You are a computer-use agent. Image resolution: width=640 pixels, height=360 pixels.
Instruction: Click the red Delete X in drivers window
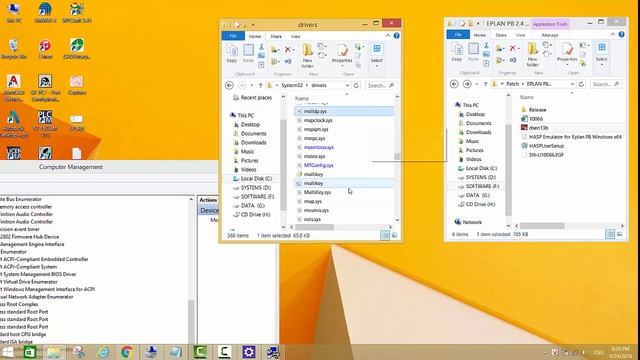tap(288, 49)
